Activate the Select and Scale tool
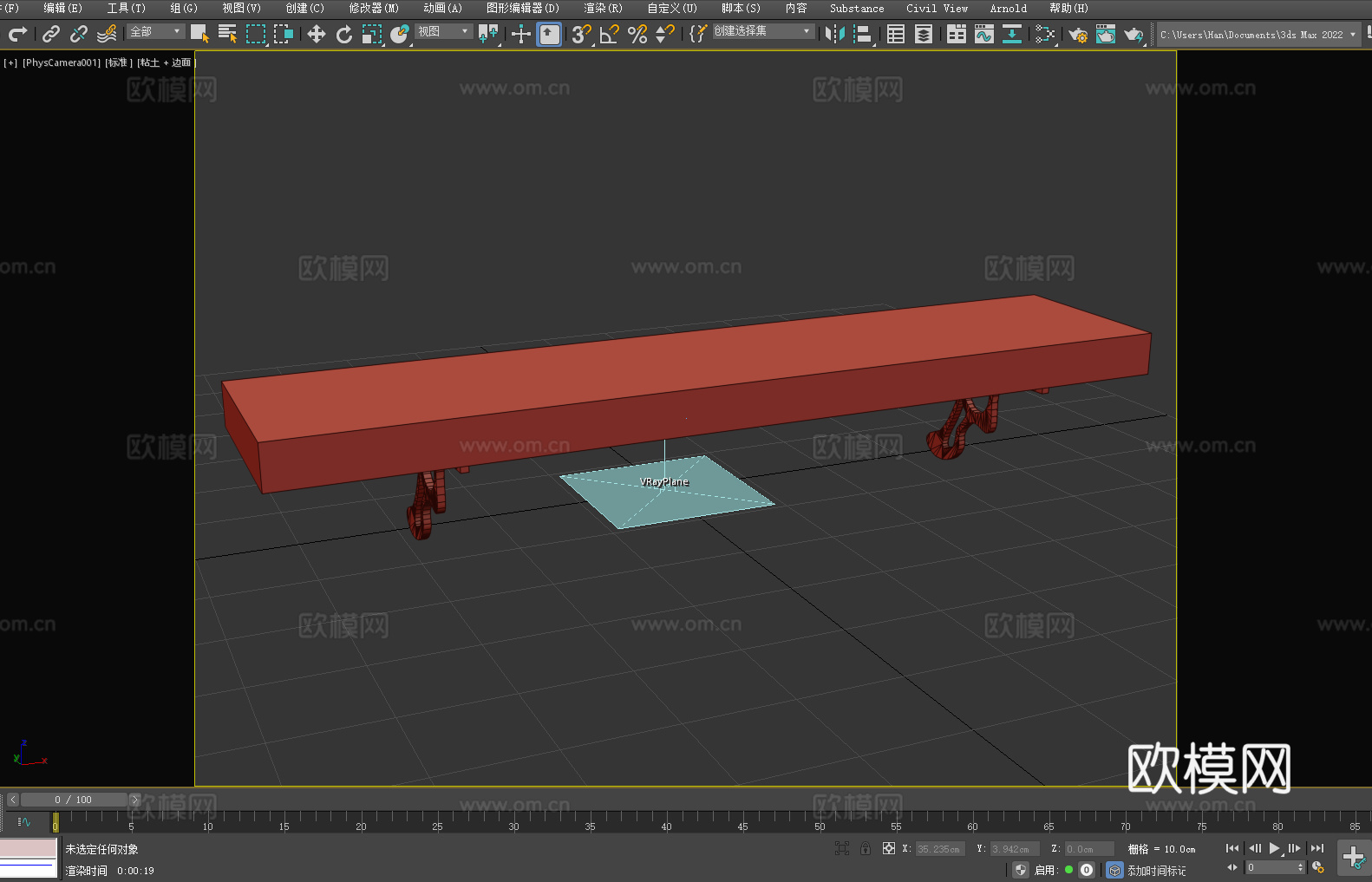Viewport: 1372px width, 882px height. coord(372,34)
